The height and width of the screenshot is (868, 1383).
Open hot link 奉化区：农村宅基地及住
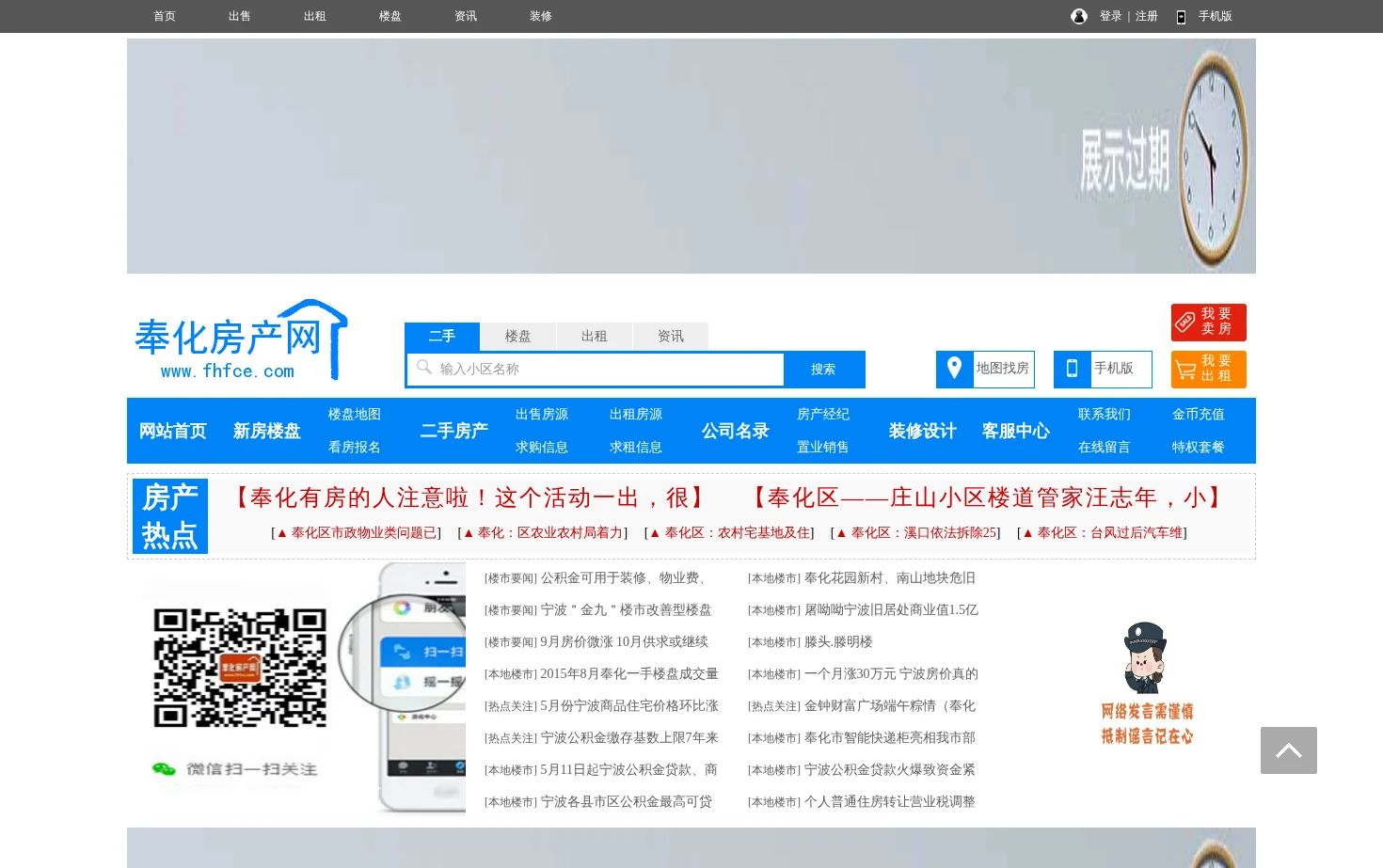(730, 533)
